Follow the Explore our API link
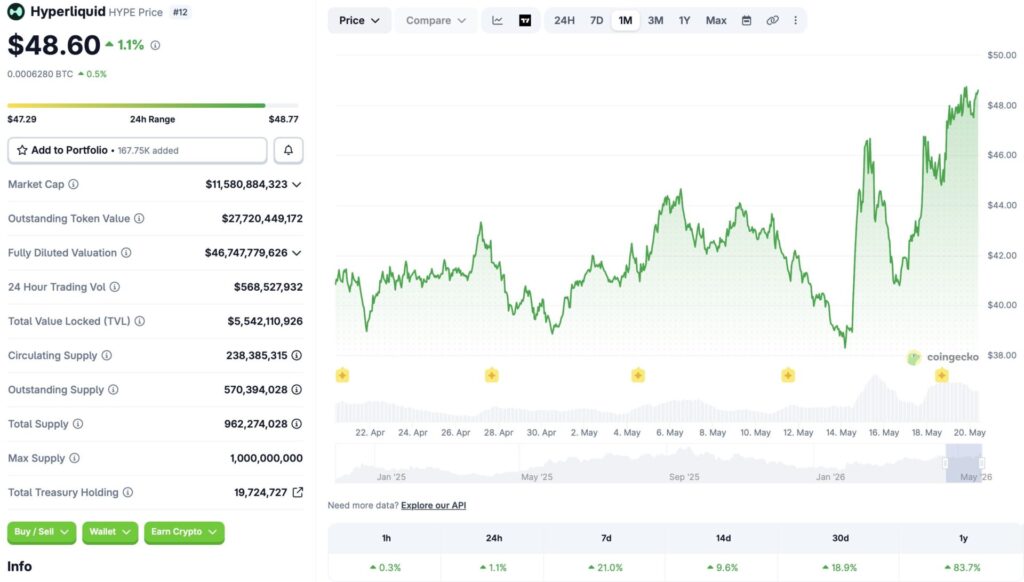This screenshot has height=582, width=1024. 434,506
